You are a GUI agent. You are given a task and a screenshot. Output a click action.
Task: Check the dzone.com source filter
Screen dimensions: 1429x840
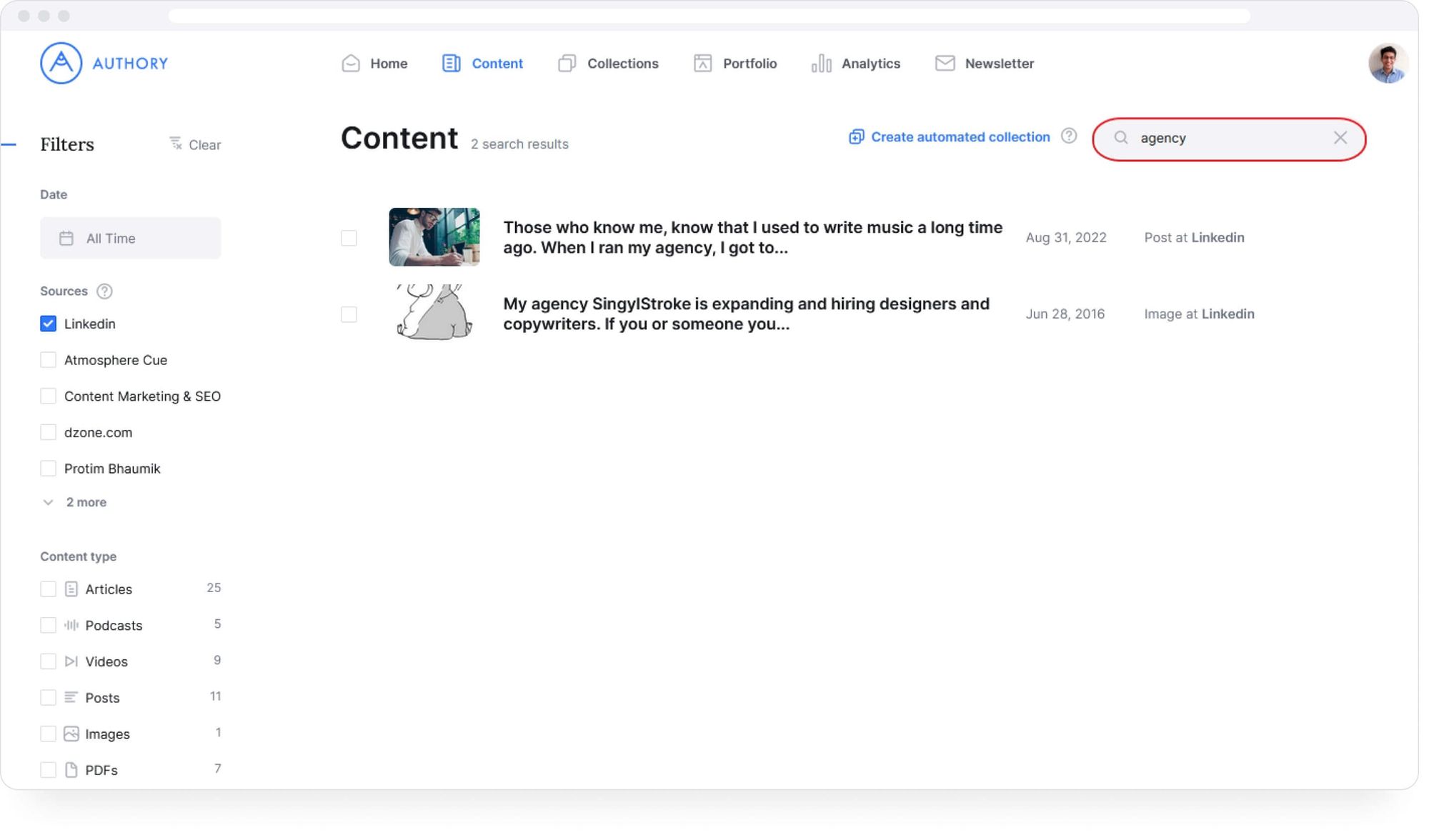click(48, 432)
